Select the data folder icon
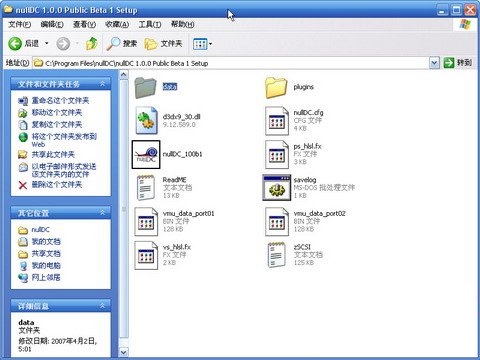Viewport: 480px width, 360px height. click(145, 87)
